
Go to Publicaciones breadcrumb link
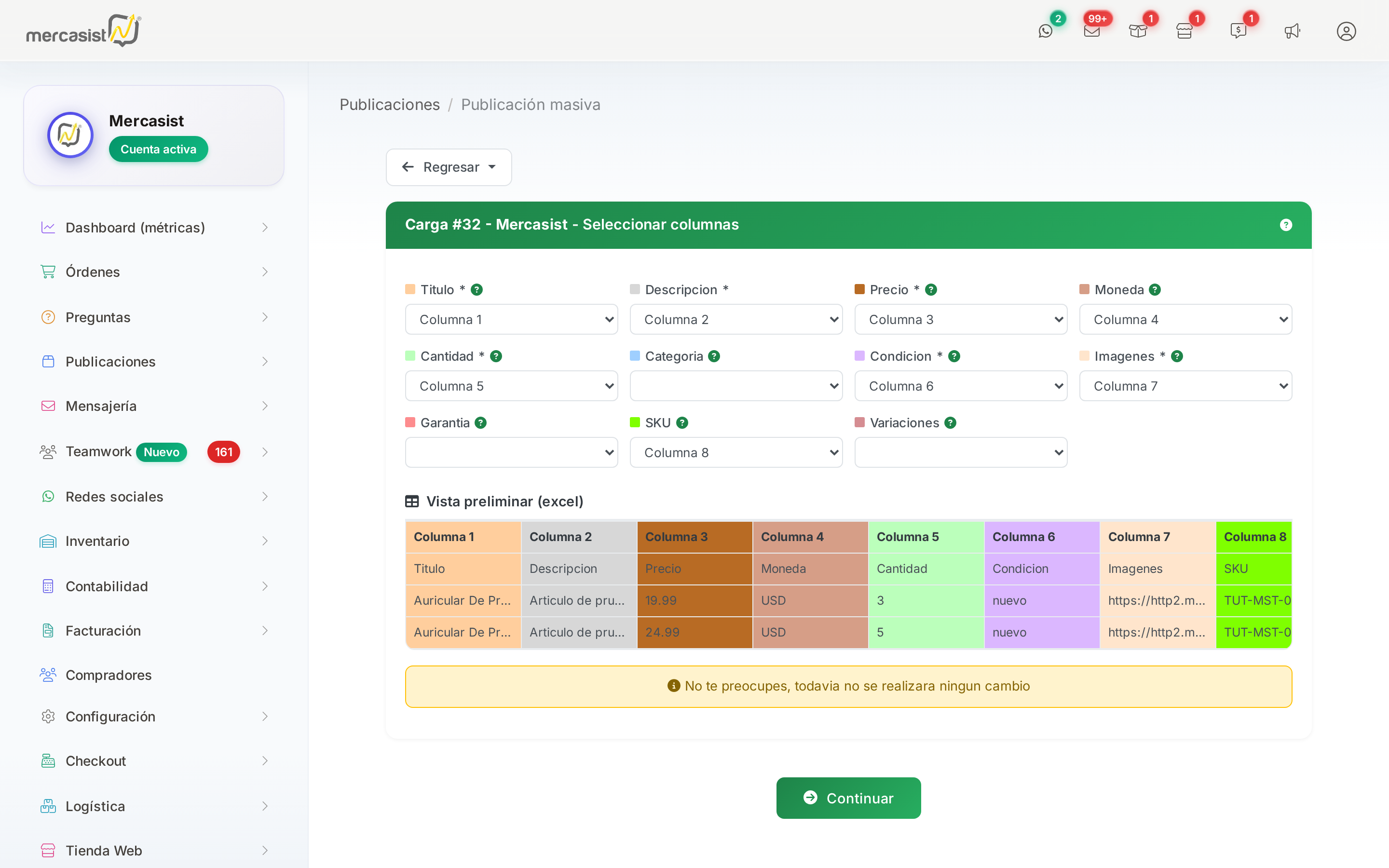point(390,105)
